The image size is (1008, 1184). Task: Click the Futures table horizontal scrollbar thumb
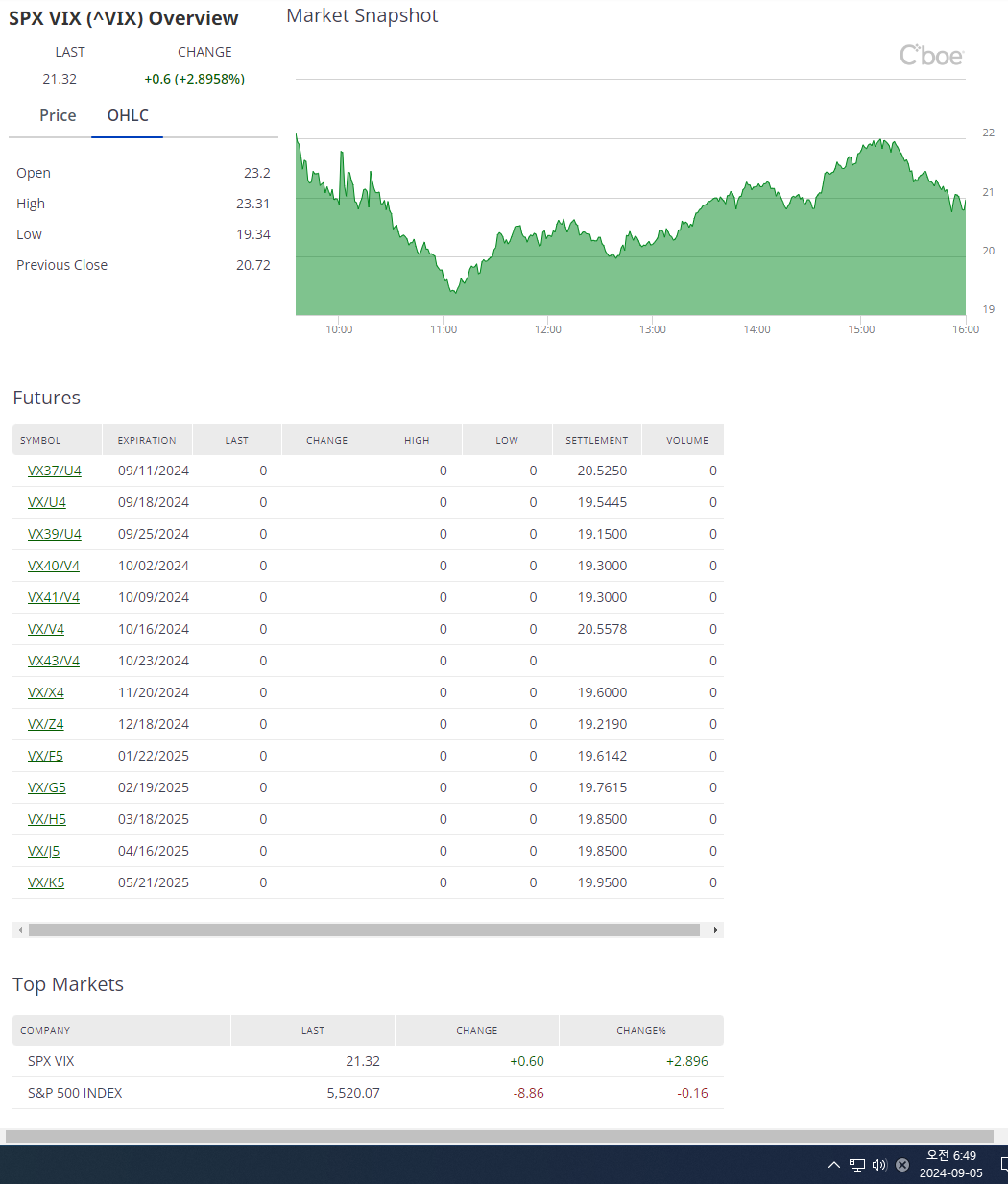(x=364, y=930)
